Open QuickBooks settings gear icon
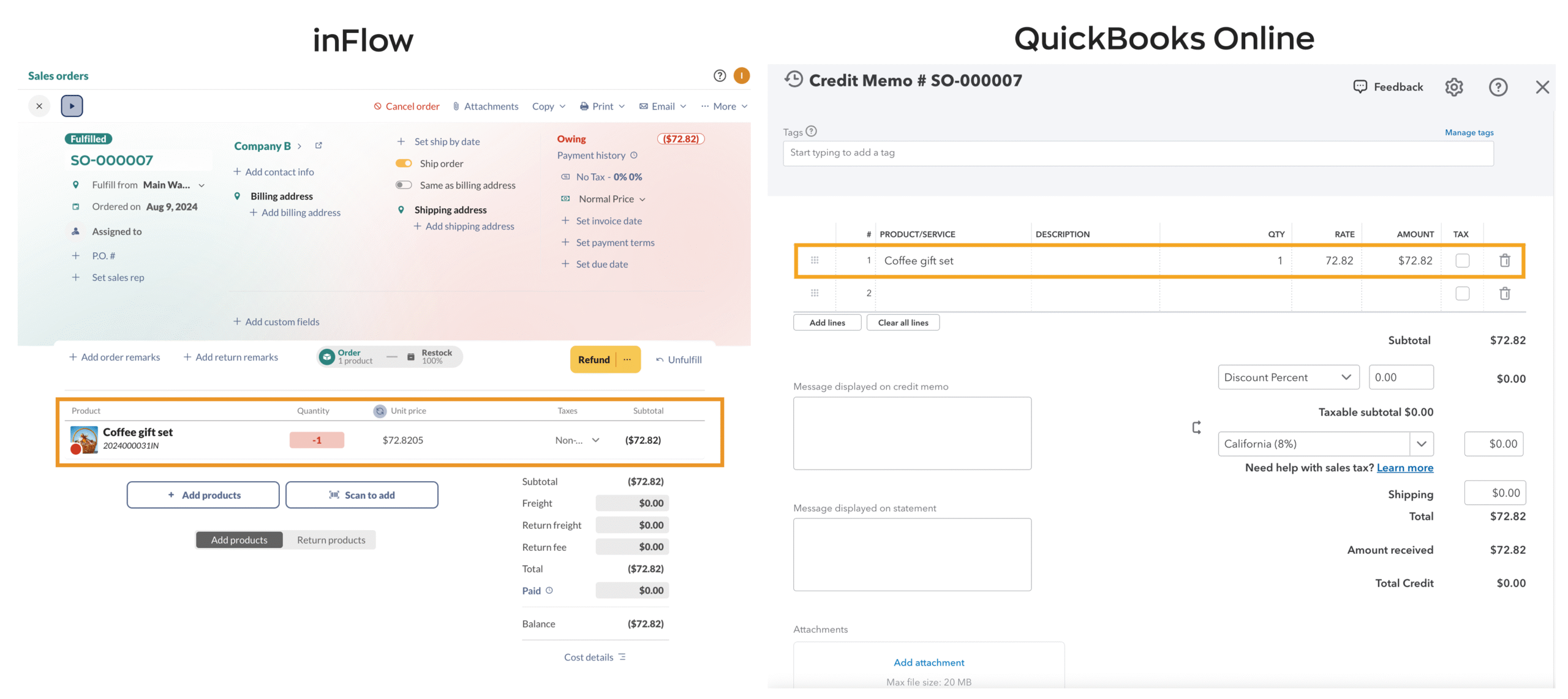1568x699 pixels. point(1454,87)
